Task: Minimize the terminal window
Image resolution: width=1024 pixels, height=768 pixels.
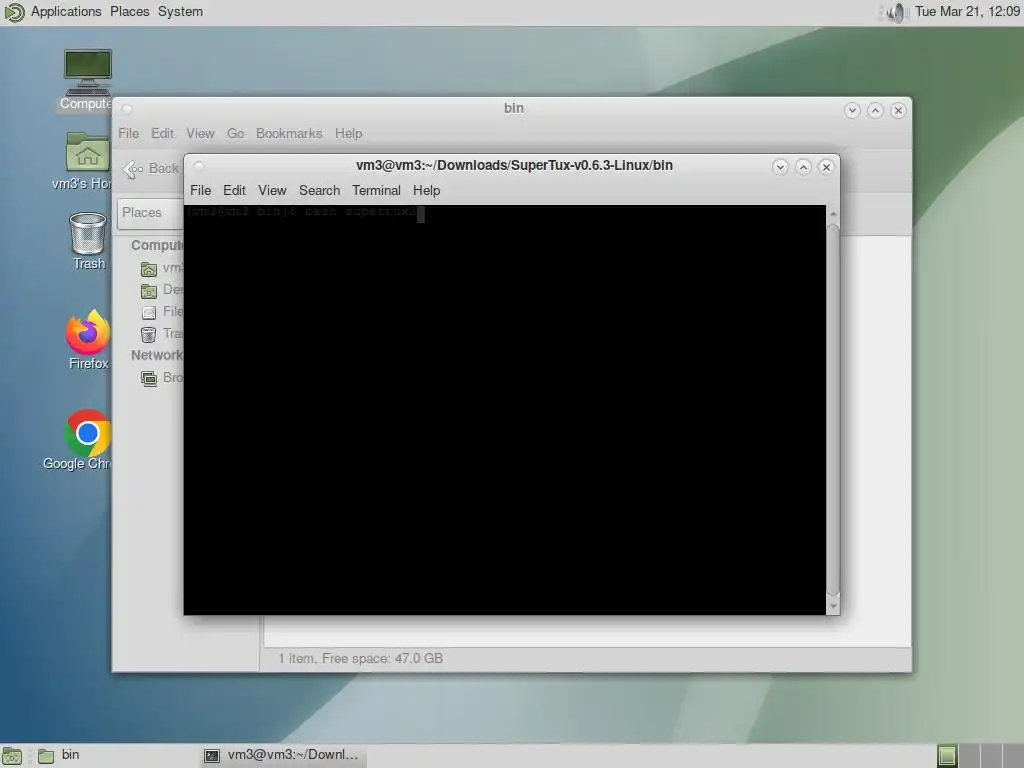Action: coord(780,167)
